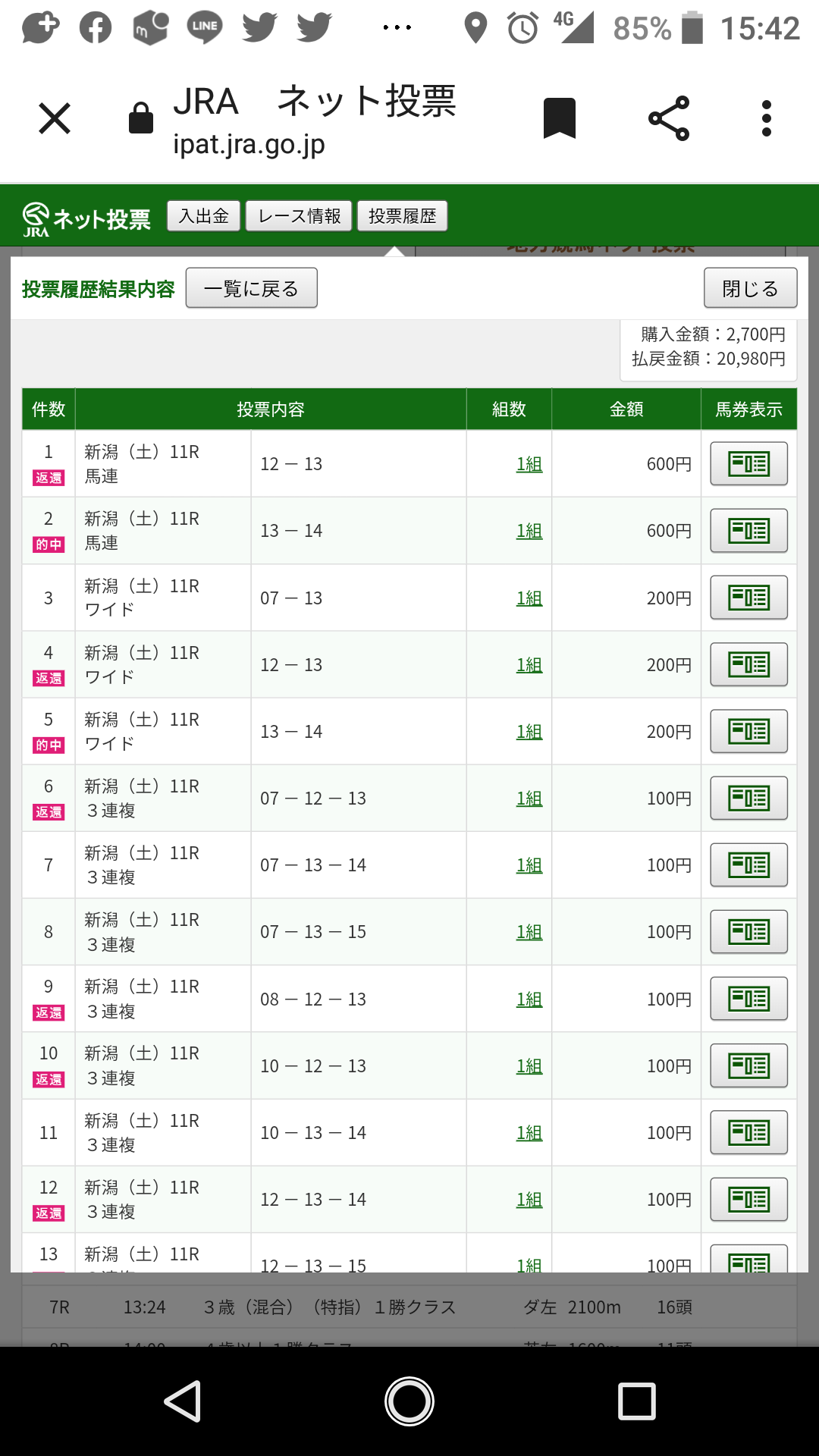Open the 1組 link for 07-13-15 bet

point(529,932)
